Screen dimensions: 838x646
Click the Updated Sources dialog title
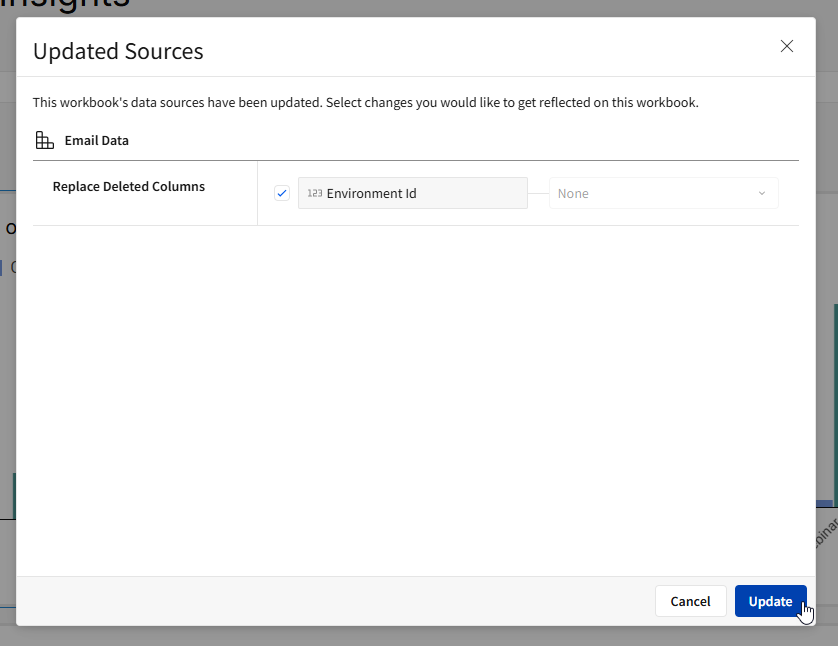click(x=118, y=51)
